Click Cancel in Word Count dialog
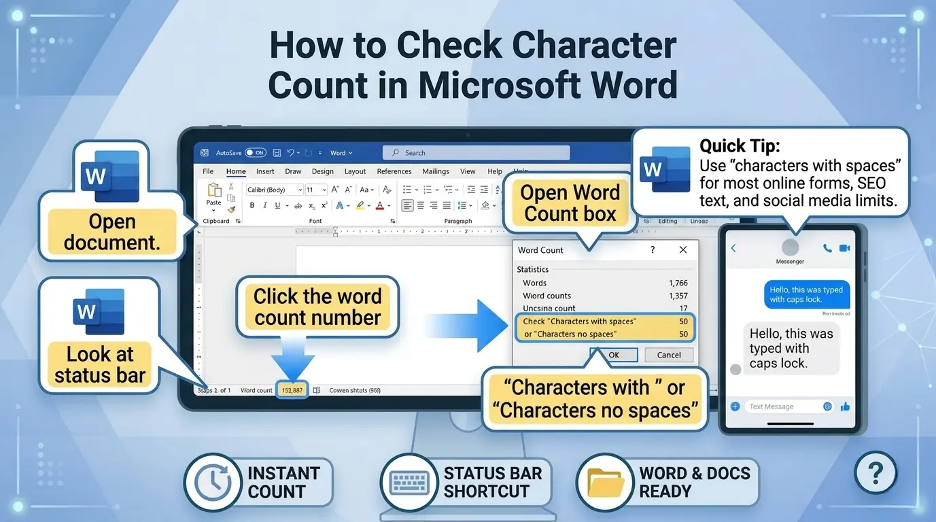Viewport: 936px width, 522px height. pos(669,355)
